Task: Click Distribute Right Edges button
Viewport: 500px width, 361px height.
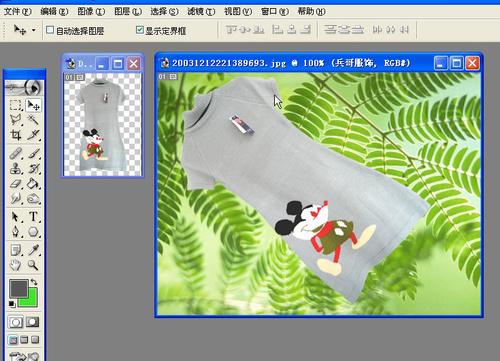Action: 404,30
